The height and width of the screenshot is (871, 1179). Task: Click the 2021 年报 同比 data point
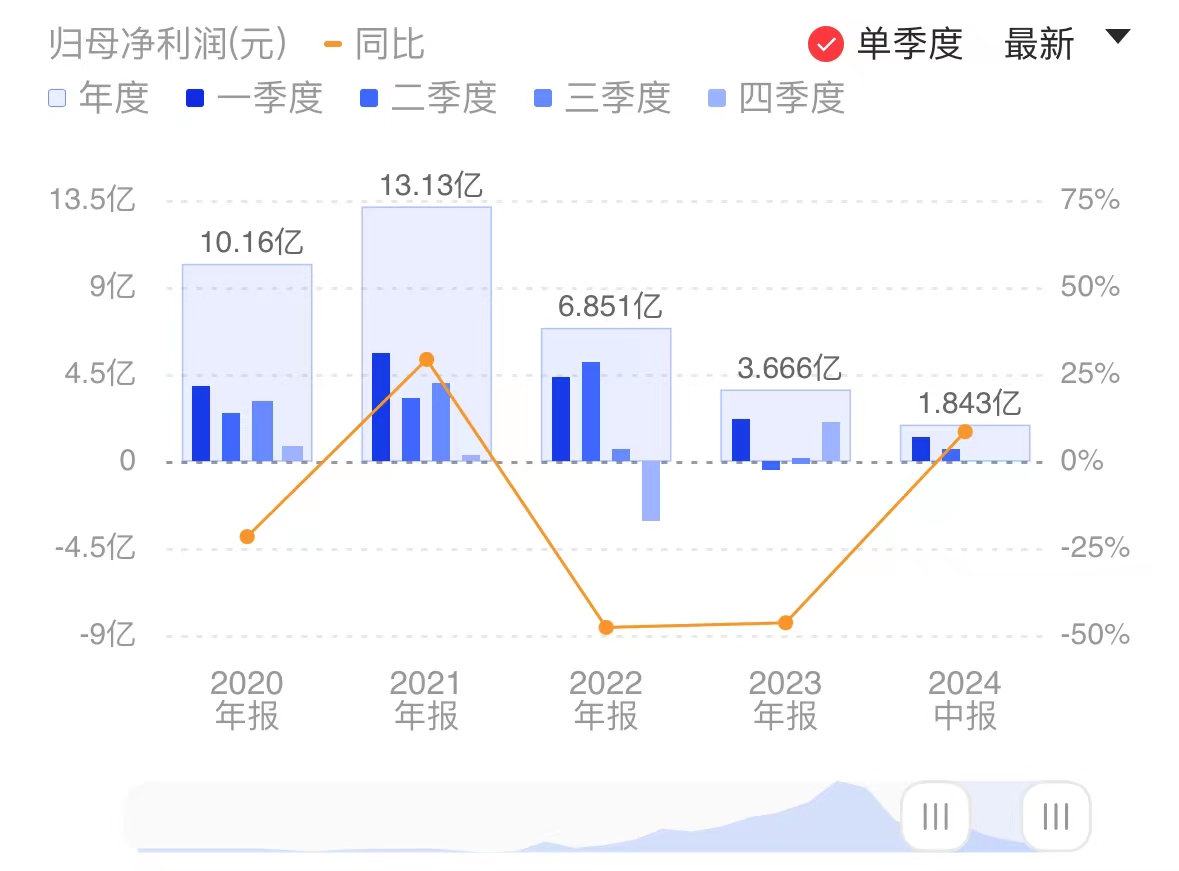[426, 360]
